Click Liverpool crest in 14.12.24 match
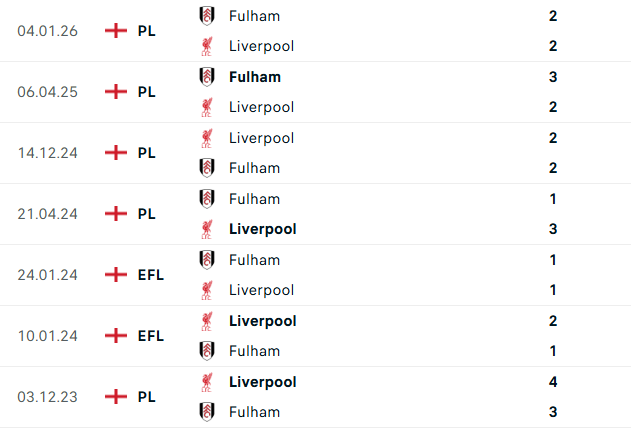This screenshot has height=428, width=631. tap(207, 138)
